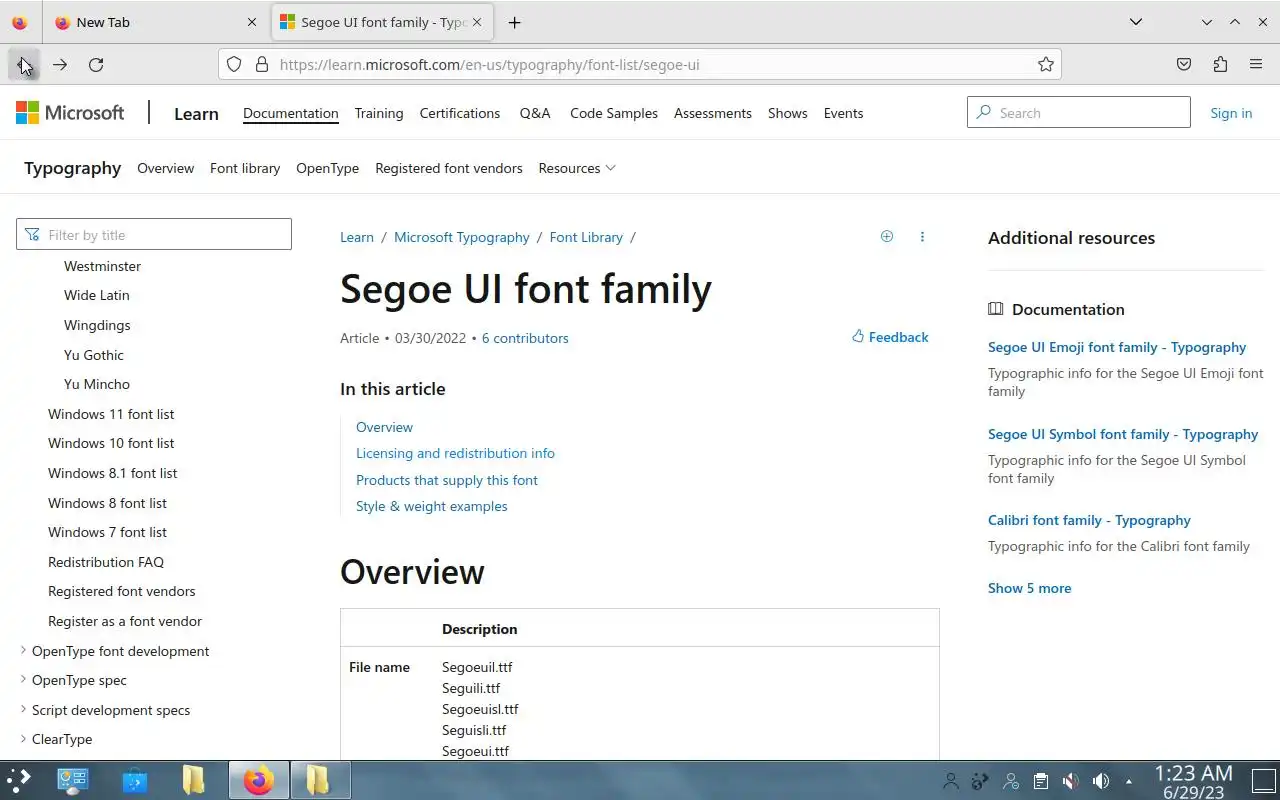Select Windows 11 font list
Screen dimensions: 1280x800
point(111,414)
